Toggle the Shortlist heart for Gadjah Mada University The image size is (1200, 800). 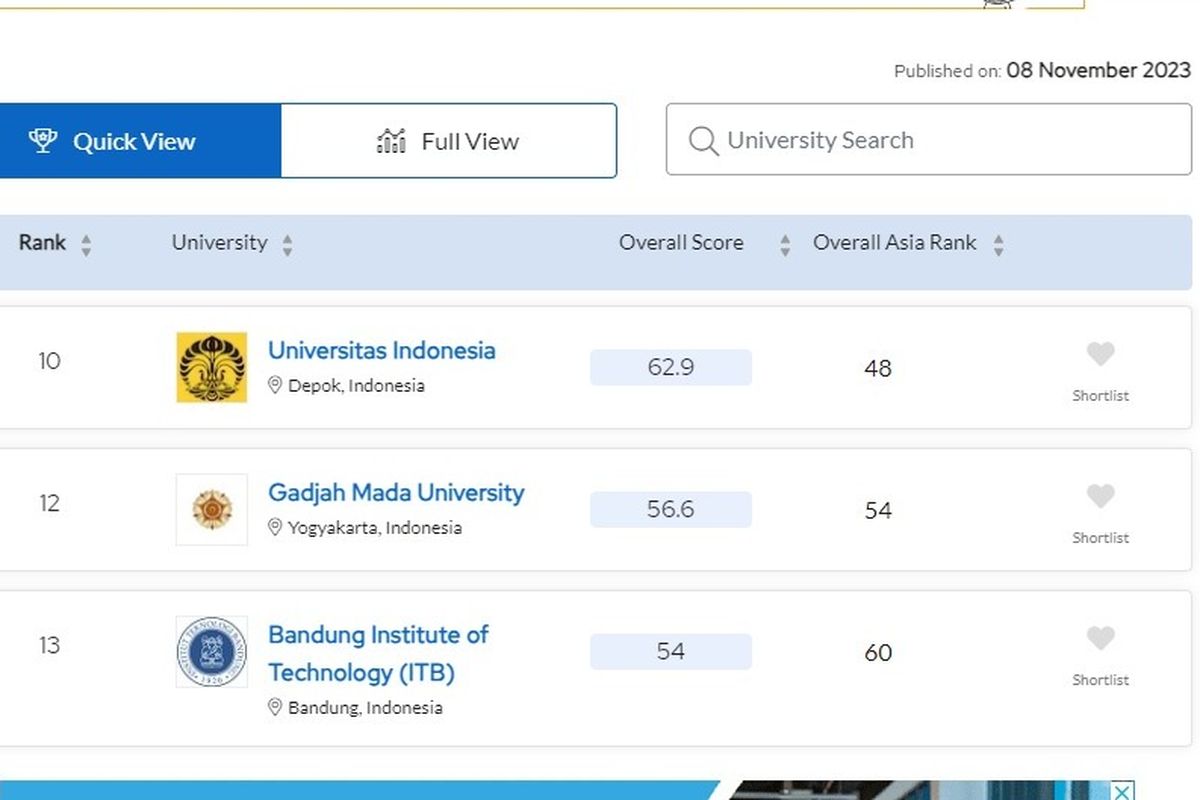1100,495
